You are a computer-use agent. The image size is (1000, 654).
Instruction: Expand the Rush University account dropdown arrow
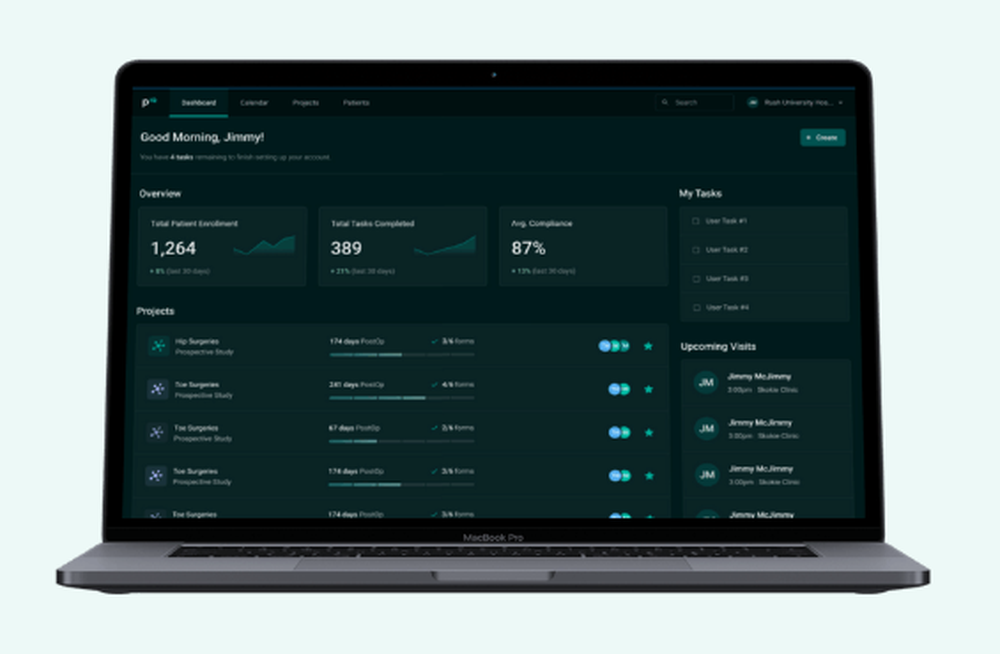pos(841,103)
